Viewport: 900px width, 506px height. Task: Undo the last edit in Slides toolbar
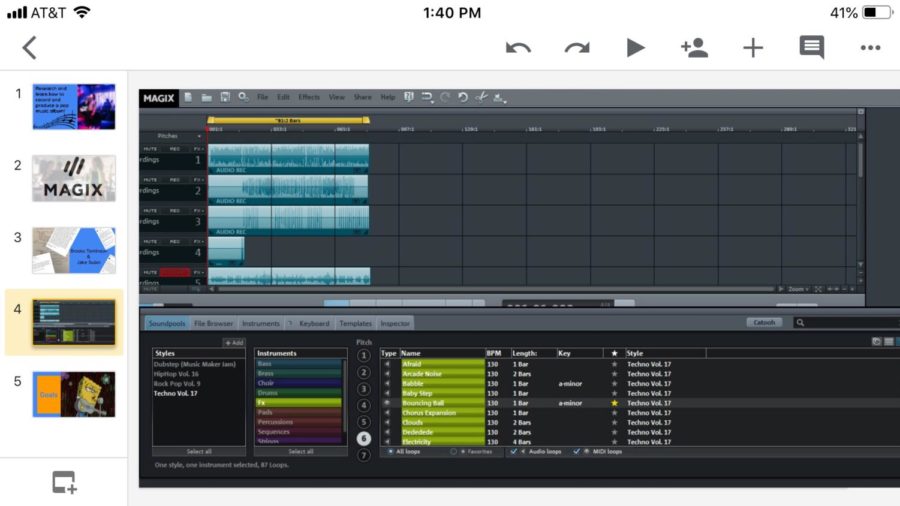518,48
